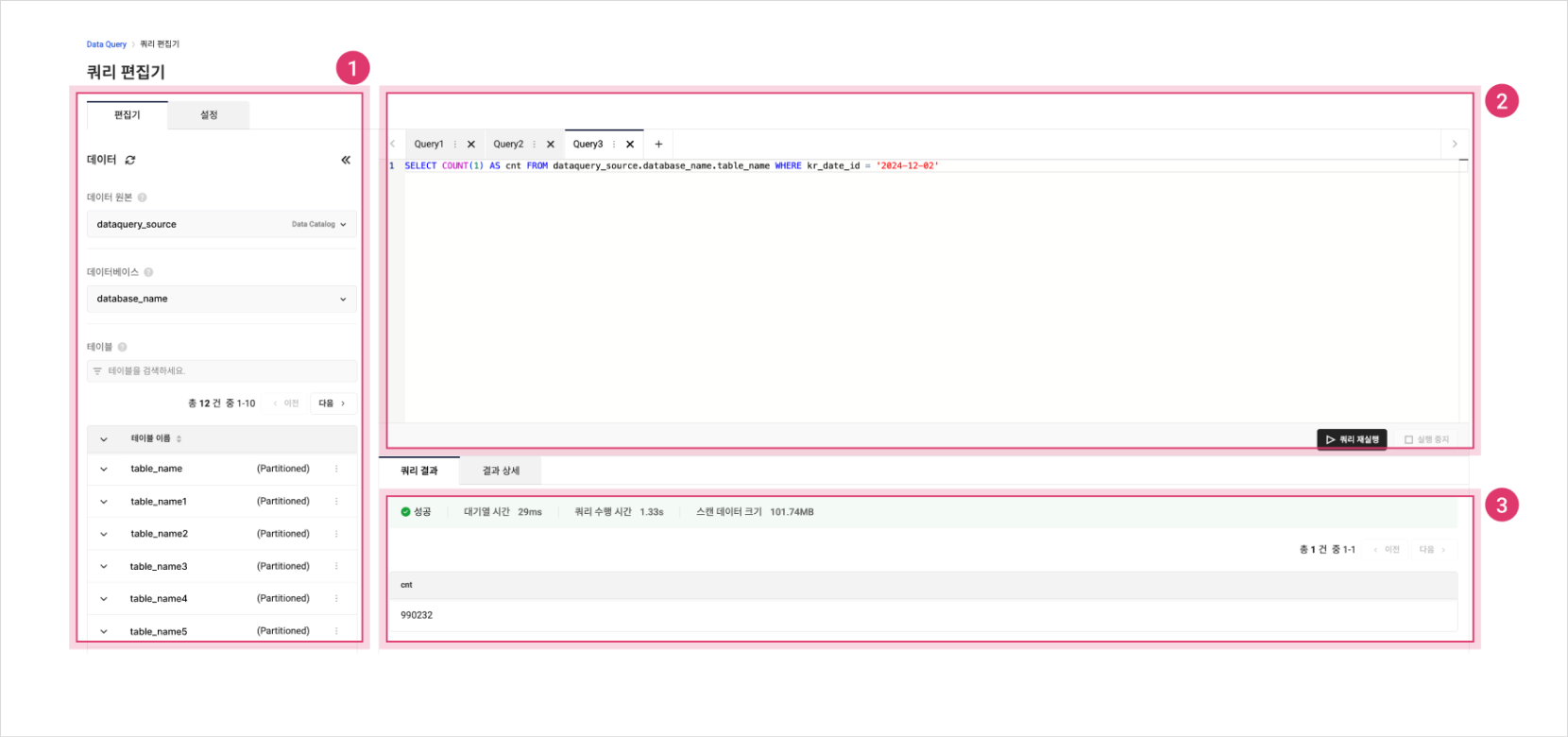The image size is (1568, 737).
Task: Close the Query1 tab
Action: [x=471, y=145]
